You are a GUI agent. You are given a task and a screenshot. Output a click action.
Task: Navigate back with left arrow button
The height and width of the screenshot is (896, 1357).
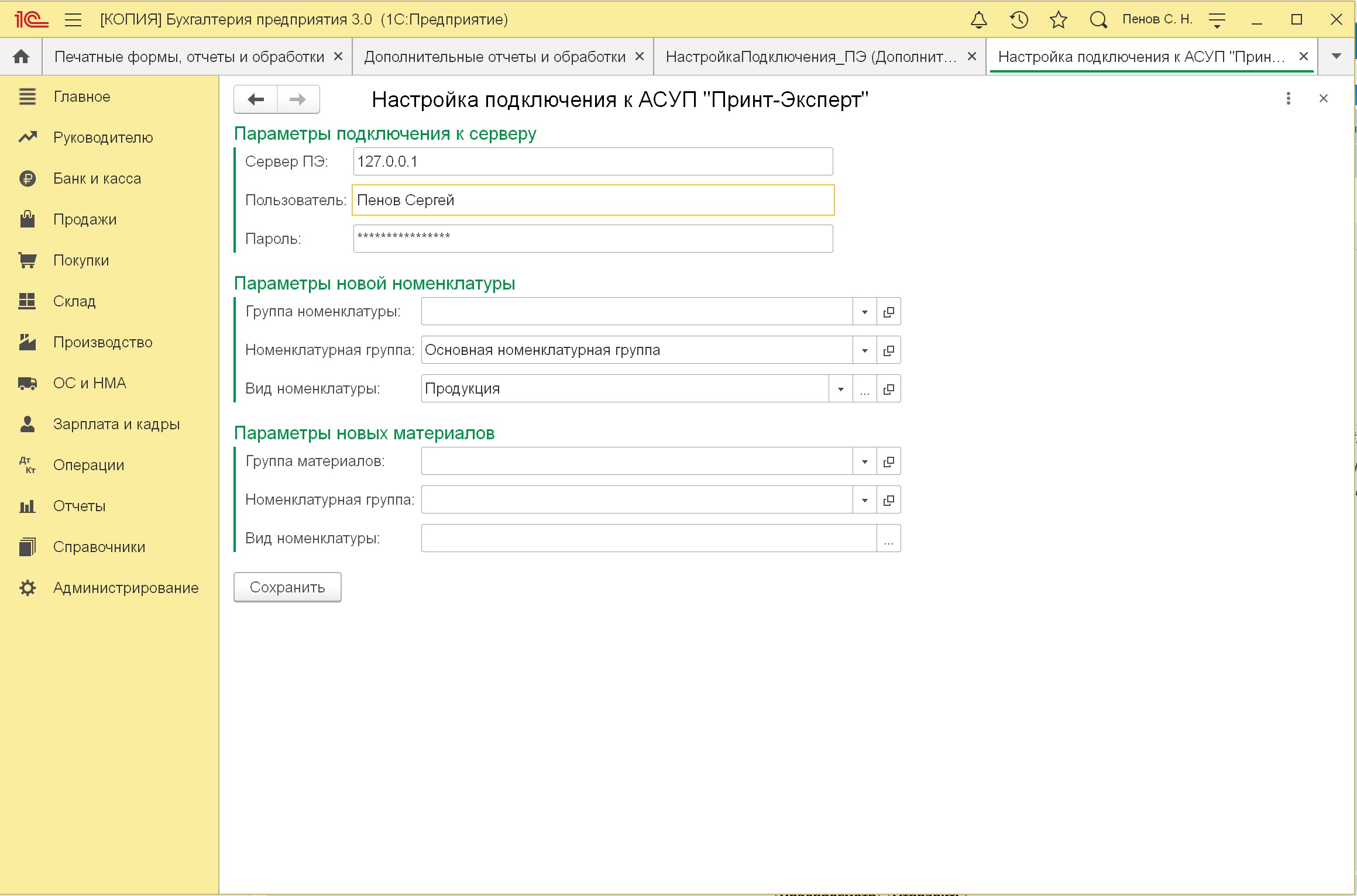(x=256, y=99)
